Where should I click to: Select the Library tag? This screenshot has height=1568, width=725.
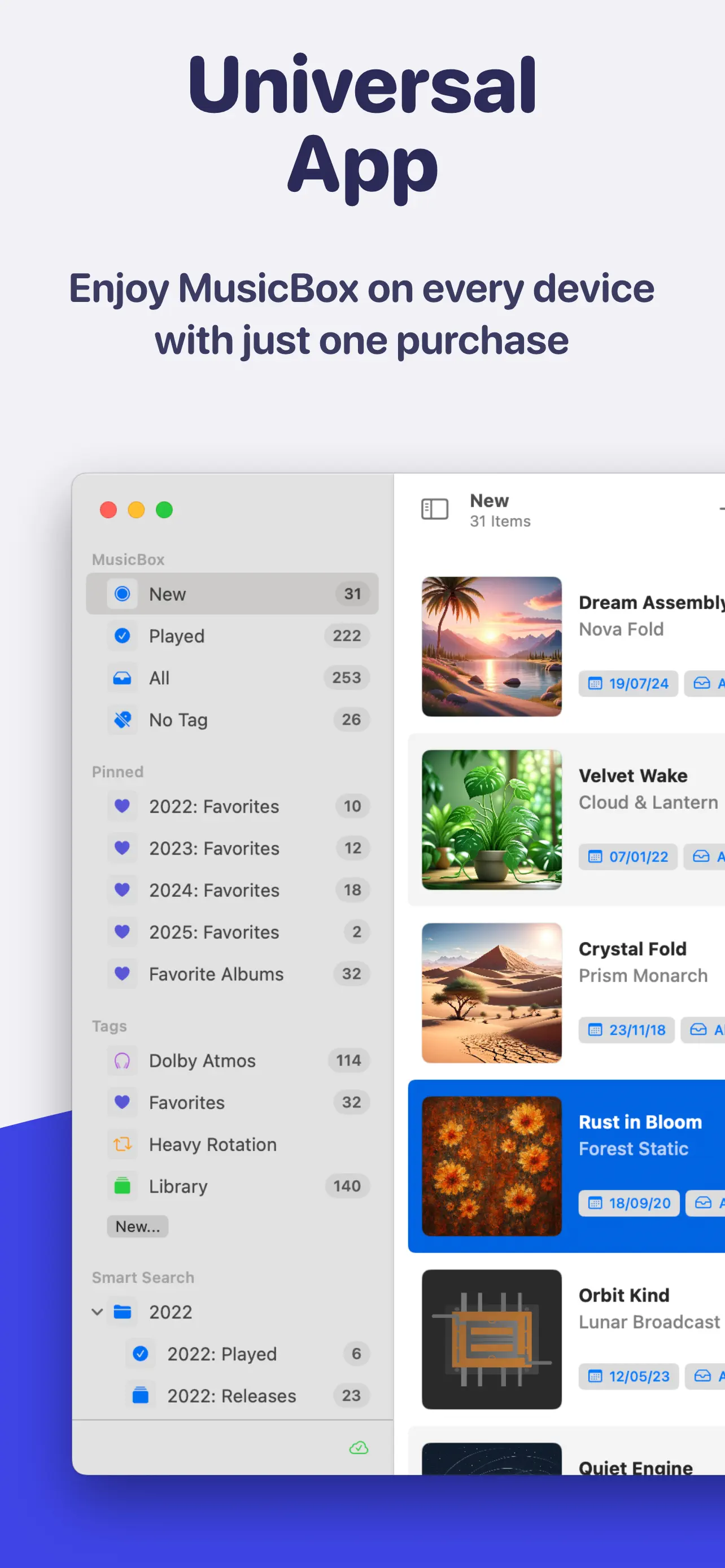pyautogui.click(x=232, y=1186)
